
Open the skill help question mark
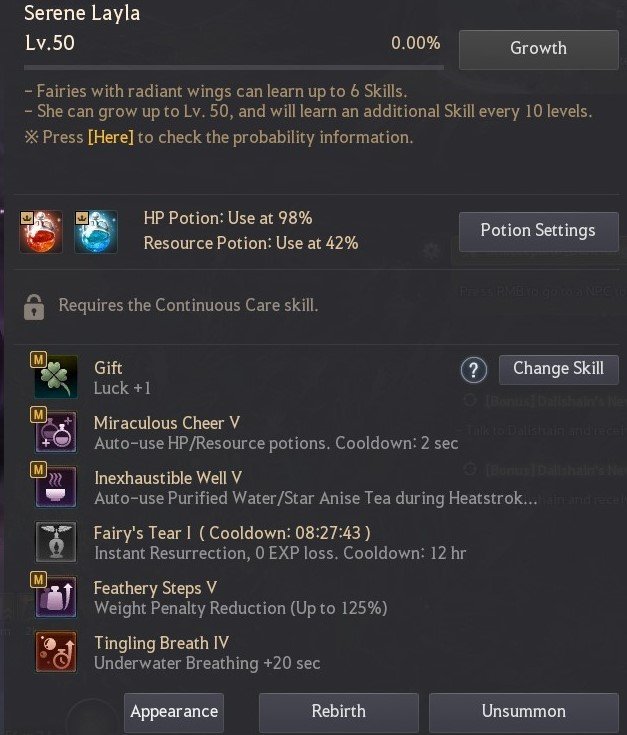click(474, 370)
